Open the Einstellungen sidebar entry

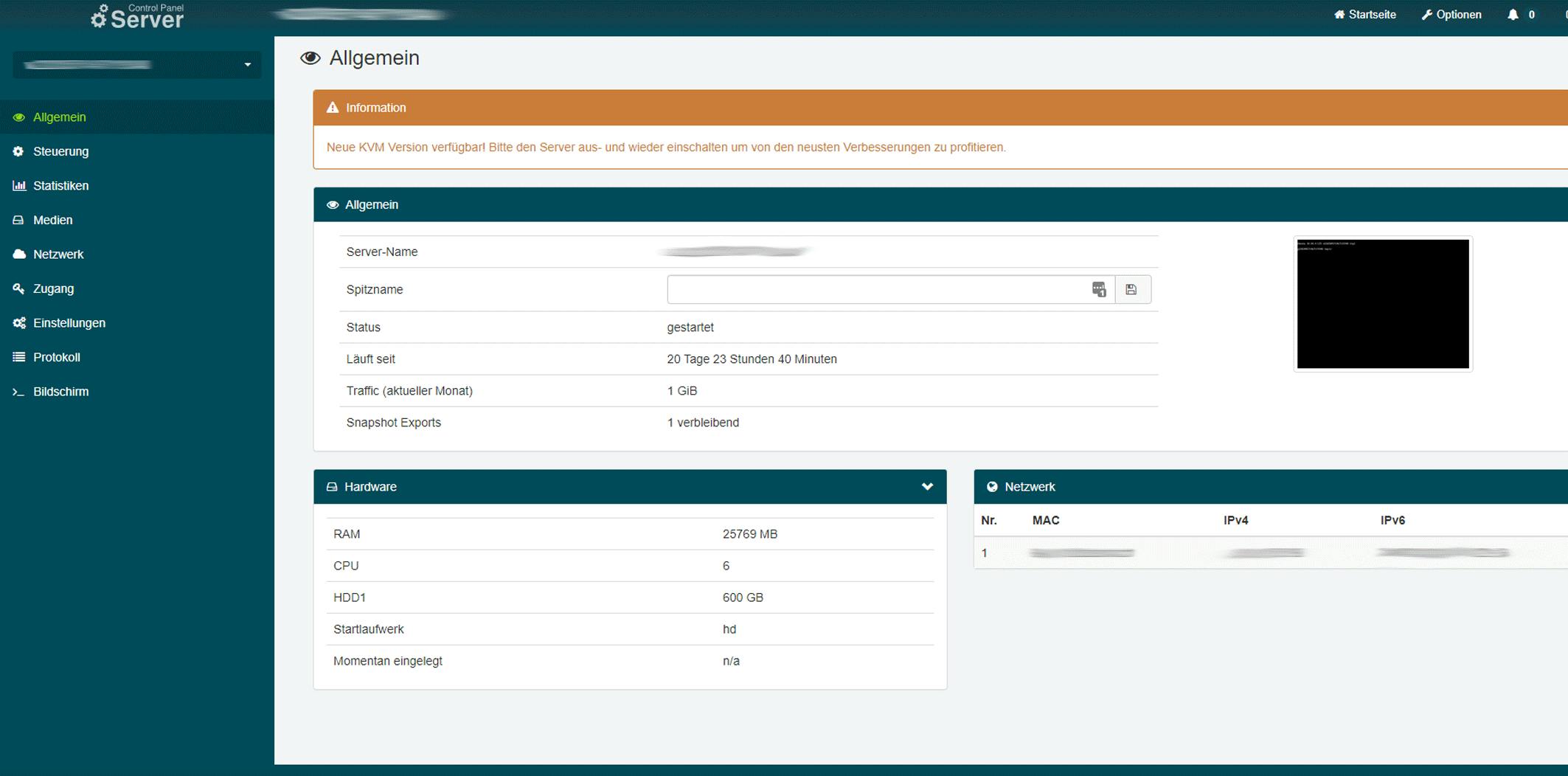pyautogui.click(x=69, y=322)
